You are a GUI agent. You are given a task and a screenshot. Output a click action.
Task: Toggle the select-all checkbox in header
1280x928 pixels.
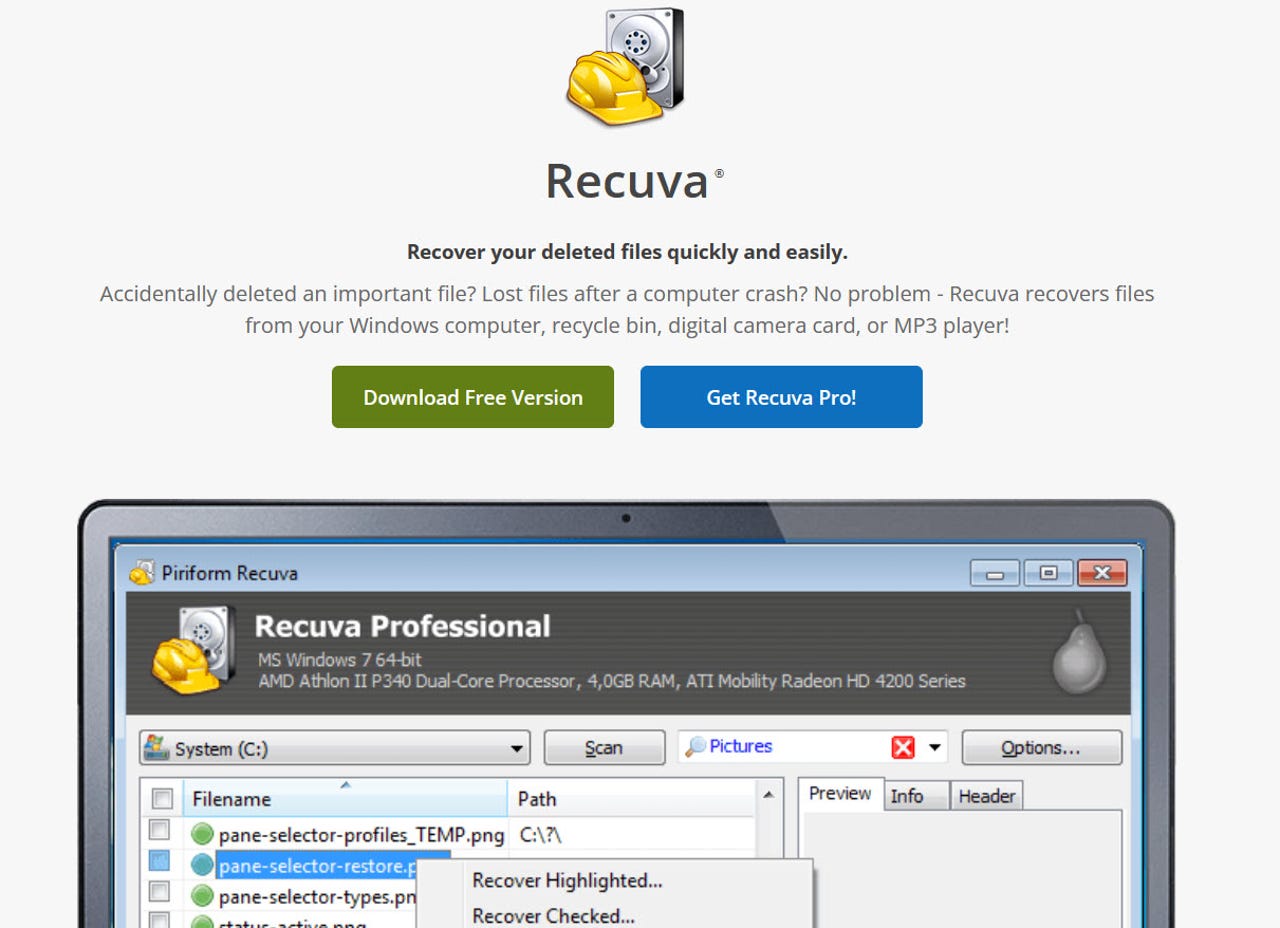(162, 798)
